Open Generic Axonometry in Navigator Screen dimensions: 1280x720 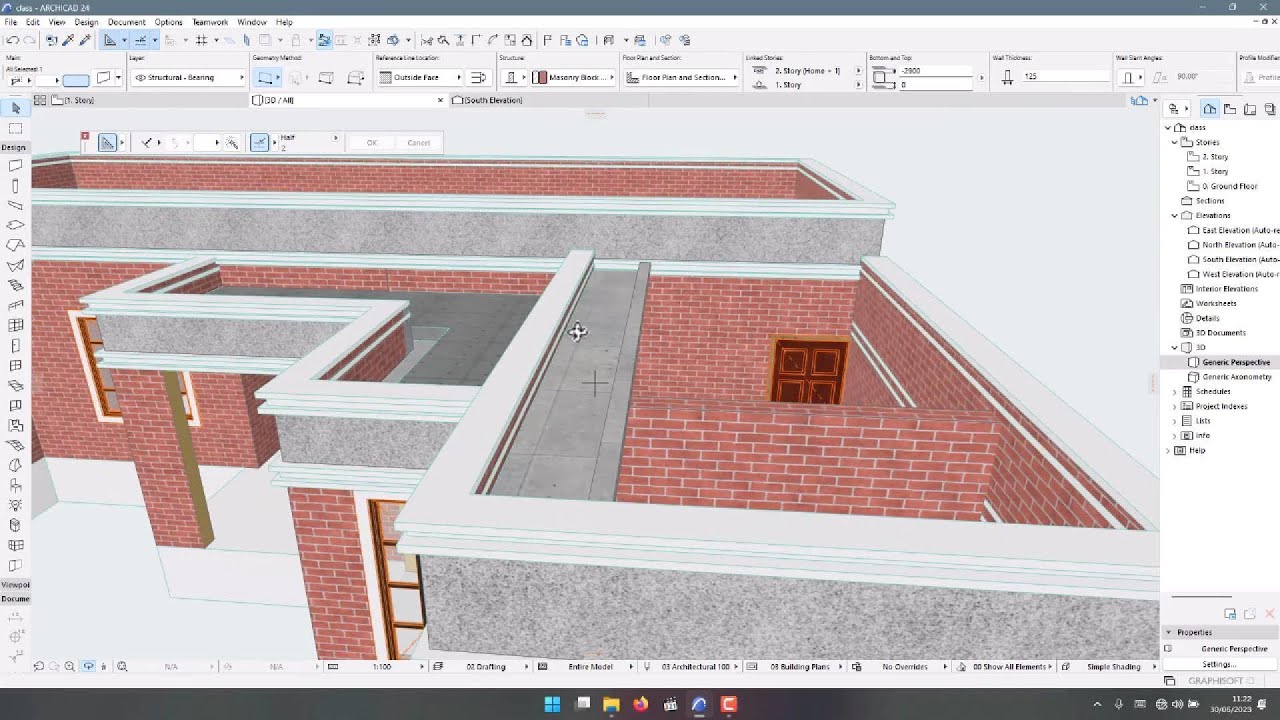1237,377
